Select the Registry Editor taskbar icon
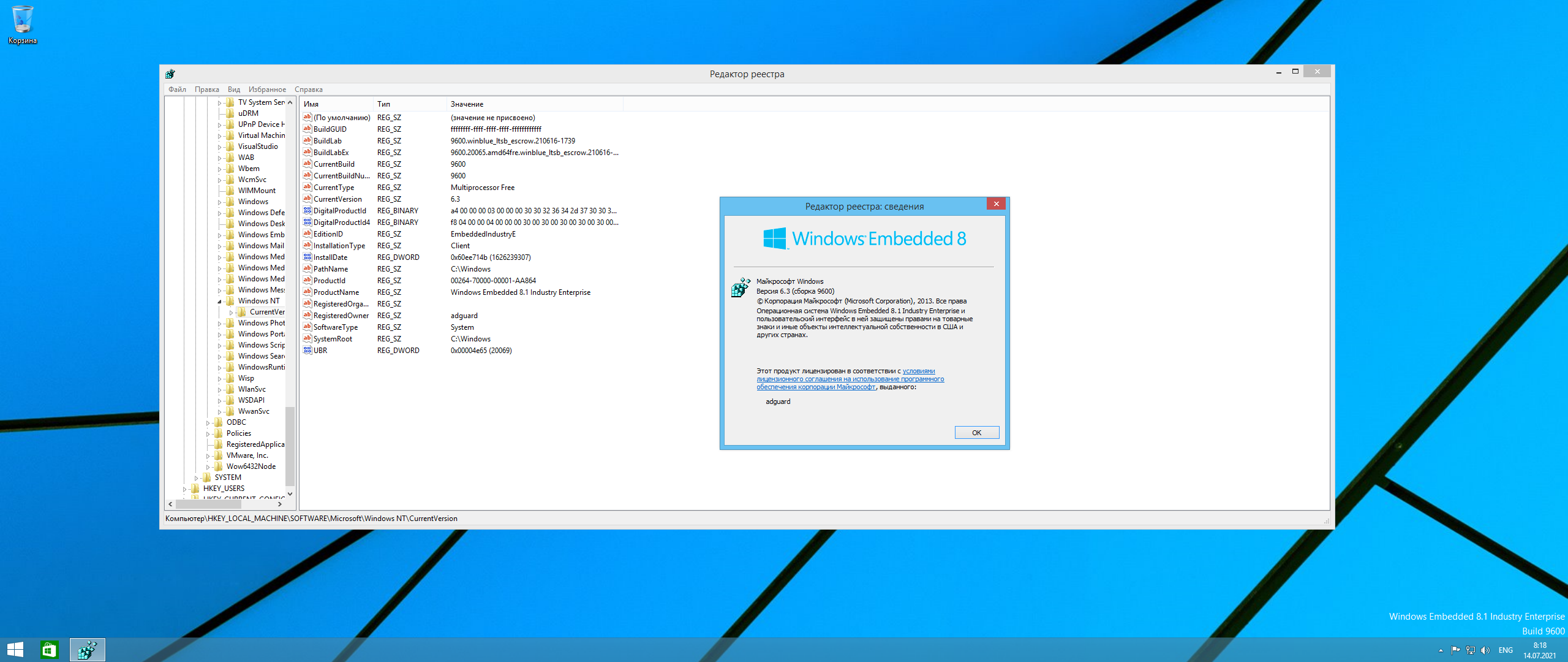This screenshot has height=662, width=1568. coord(88,650)
